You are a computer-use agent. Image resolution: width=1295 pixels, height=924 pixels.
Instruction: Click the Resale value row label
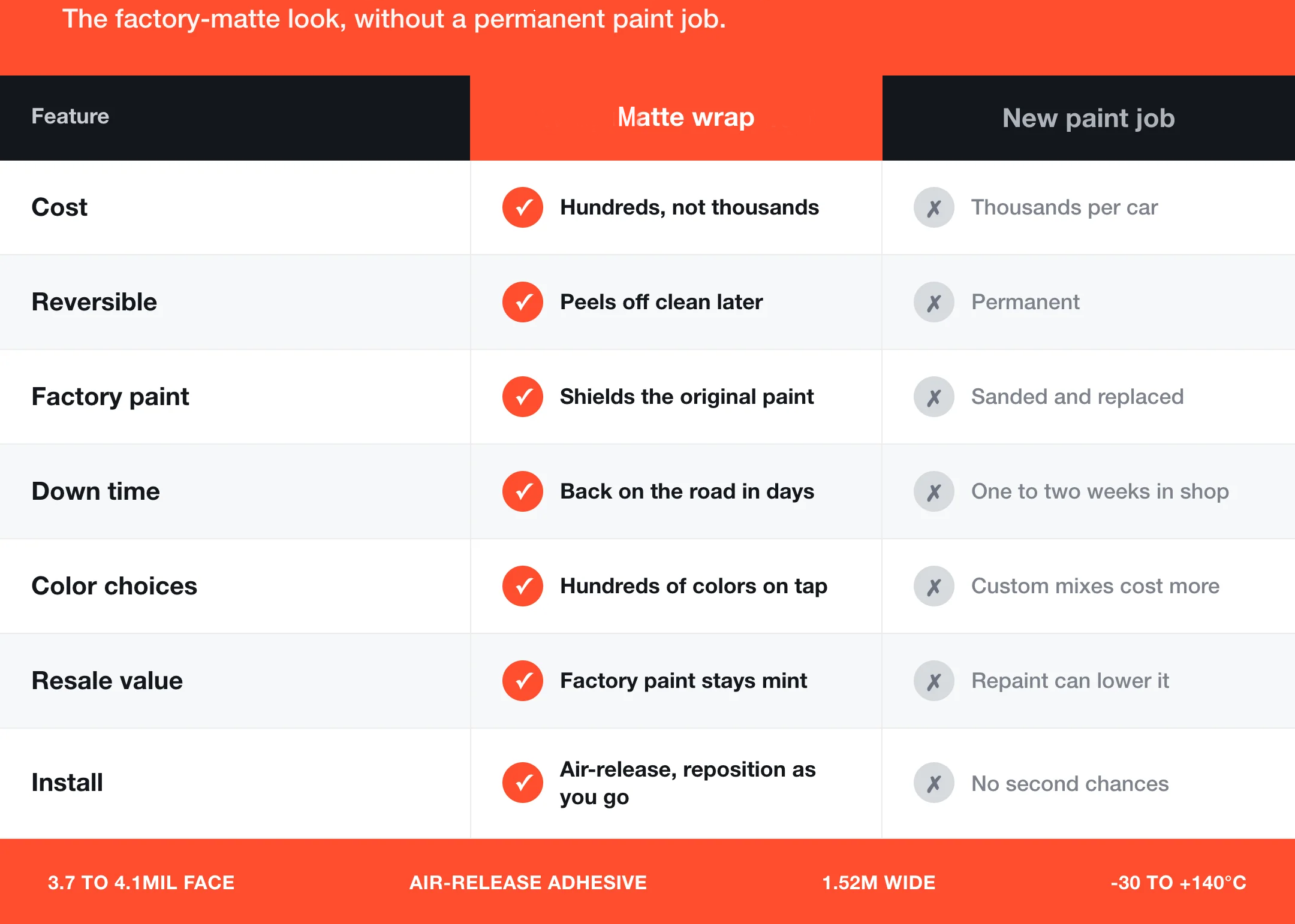click(x=107, y=681)
